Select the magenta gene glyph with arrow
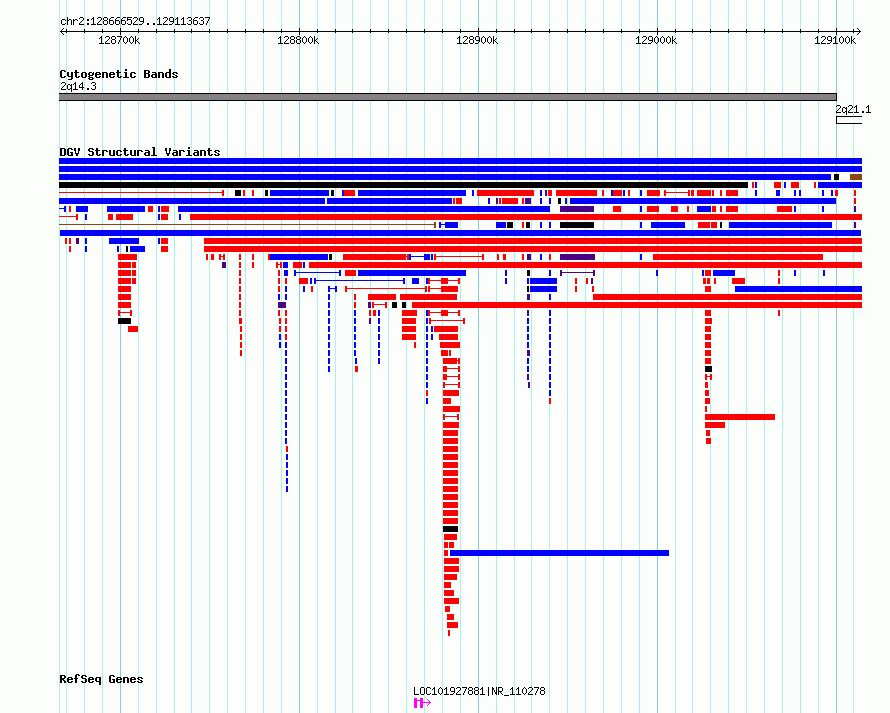 (422, 703)
